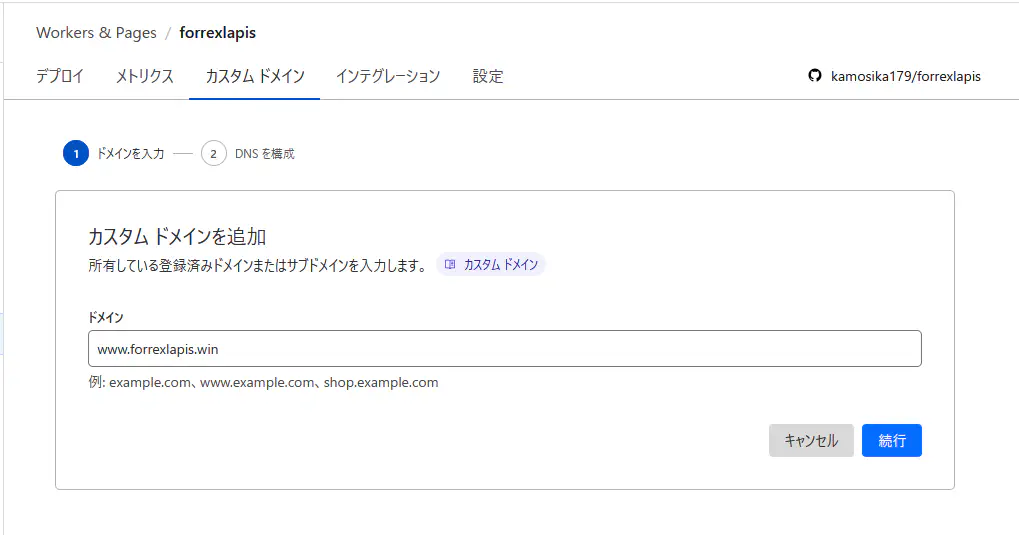Click the Workers & Pages breadcrumb

tap(96, 33)
